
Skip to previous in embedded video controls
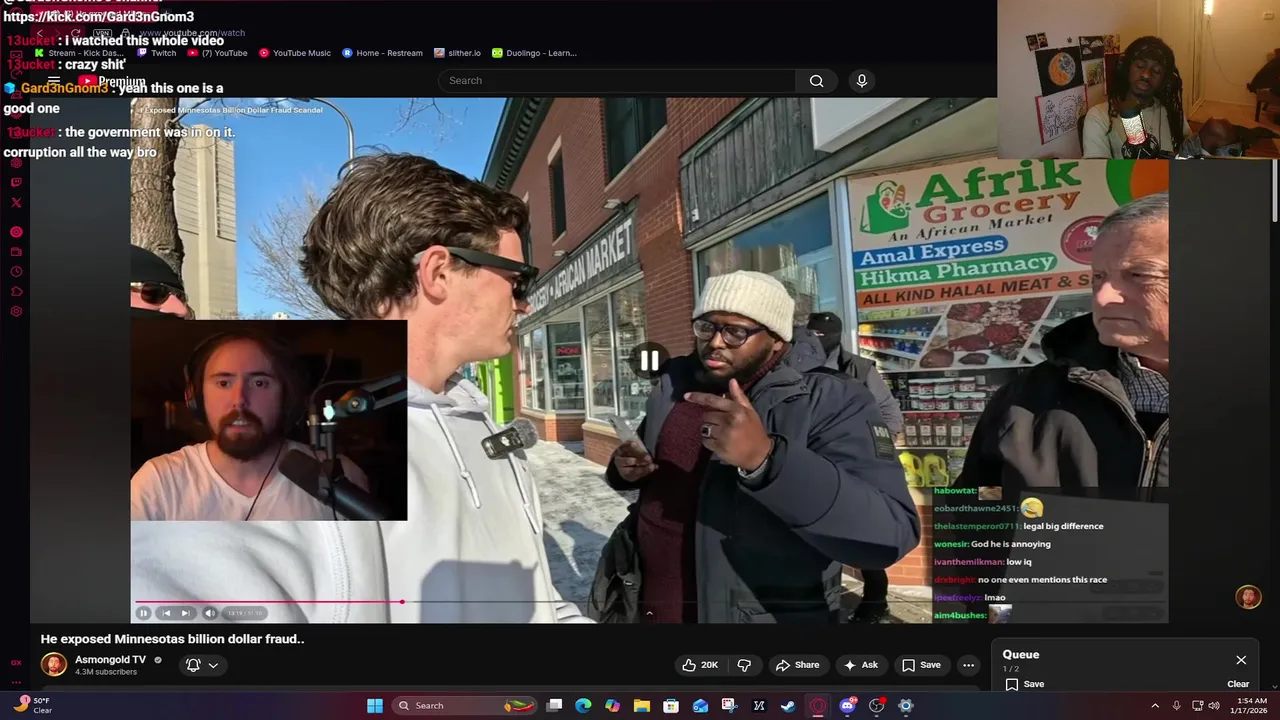166,613
